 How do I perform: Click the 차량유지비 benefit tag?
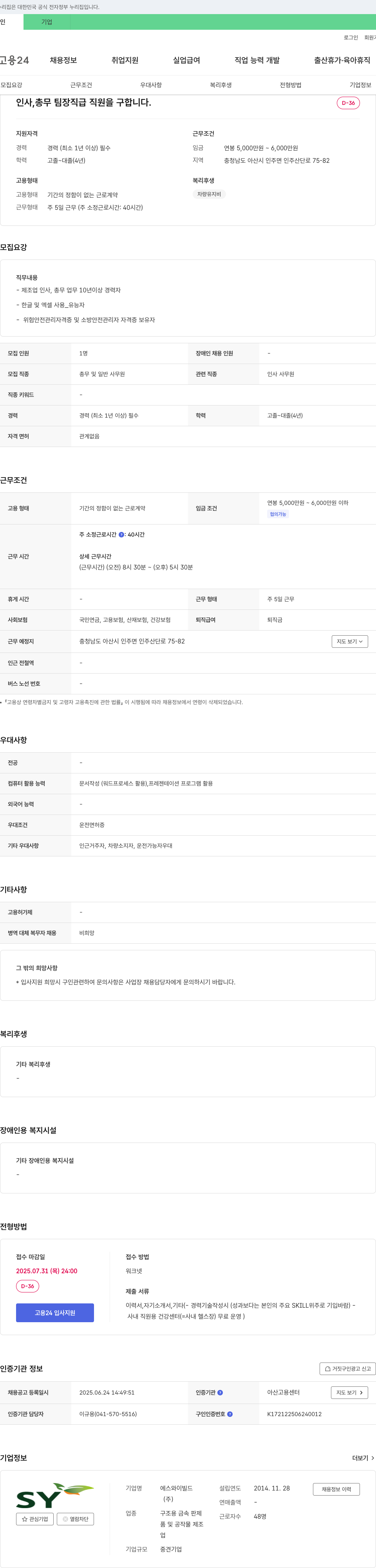pos(209,194)
